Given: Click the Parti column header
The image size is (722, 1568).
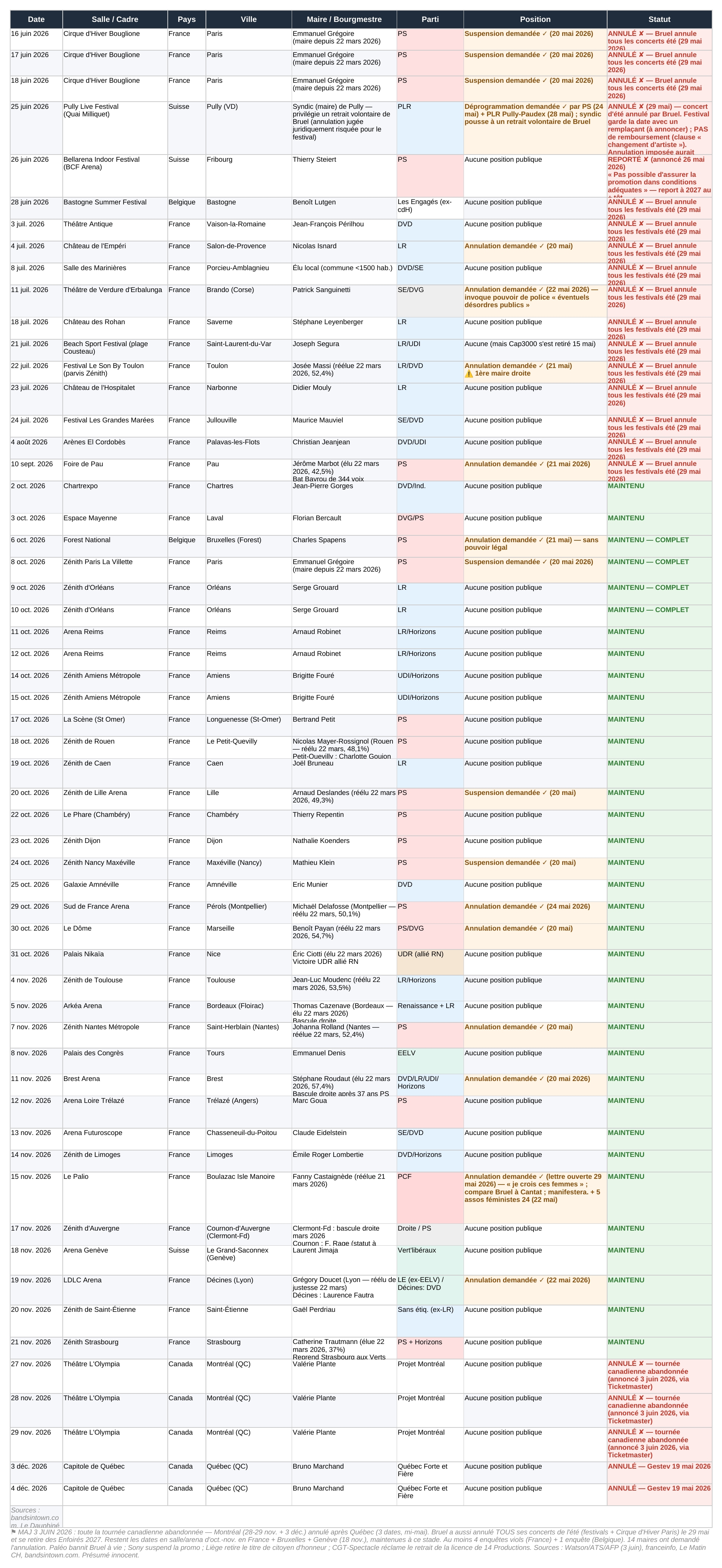Looking at the screenshot, I should tap(430, 20).
